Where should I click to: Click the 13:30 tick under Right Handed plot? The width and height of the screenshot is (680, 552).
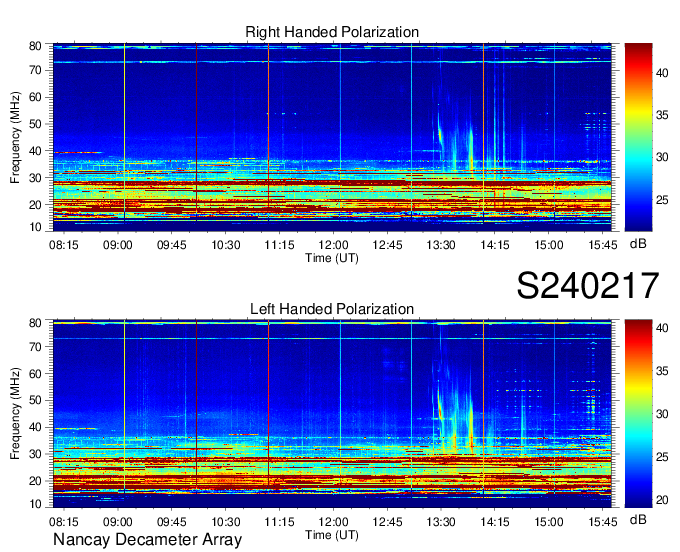click(441, 245)
